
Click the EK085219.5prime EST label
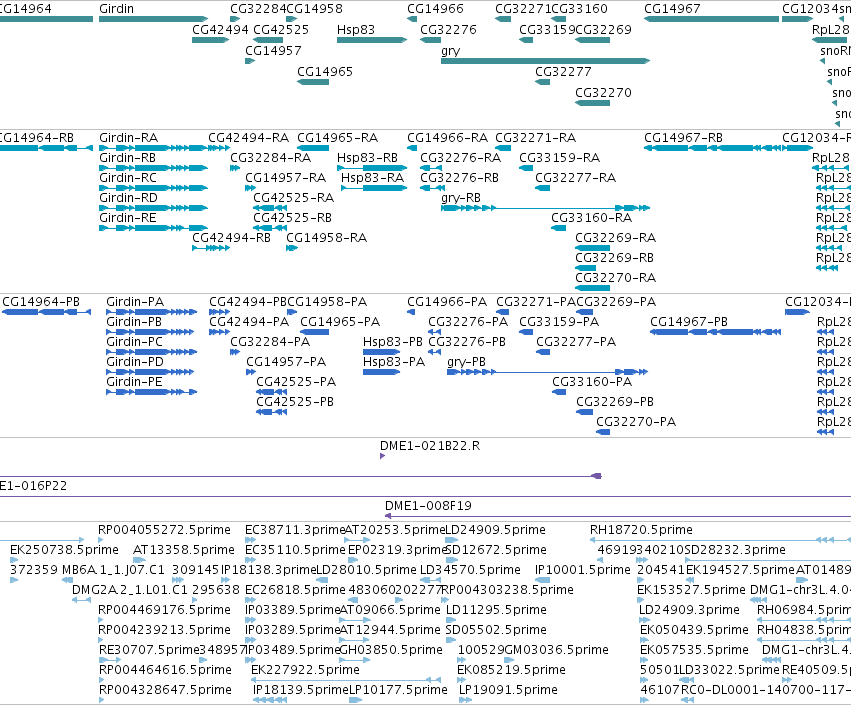pos(511,670)
